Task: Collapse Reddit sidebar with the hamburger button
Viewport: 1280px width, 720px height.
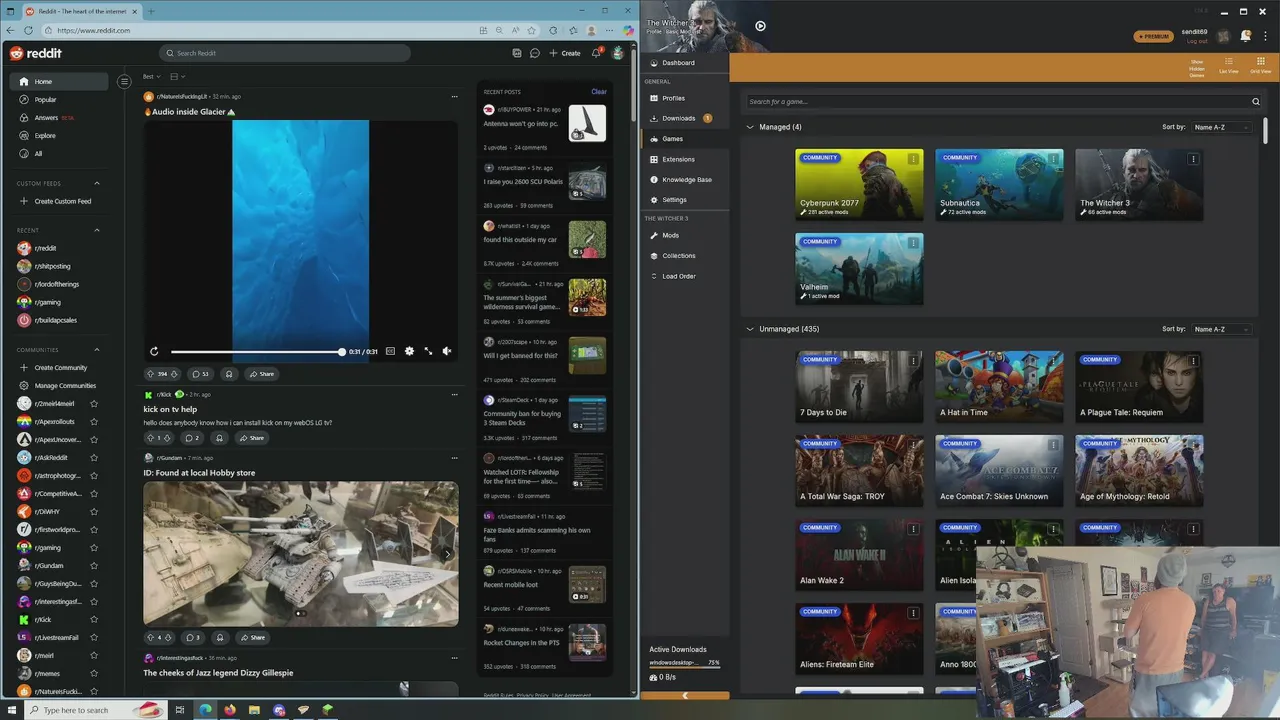Action: pyautogui.click(x=124, y=82)
